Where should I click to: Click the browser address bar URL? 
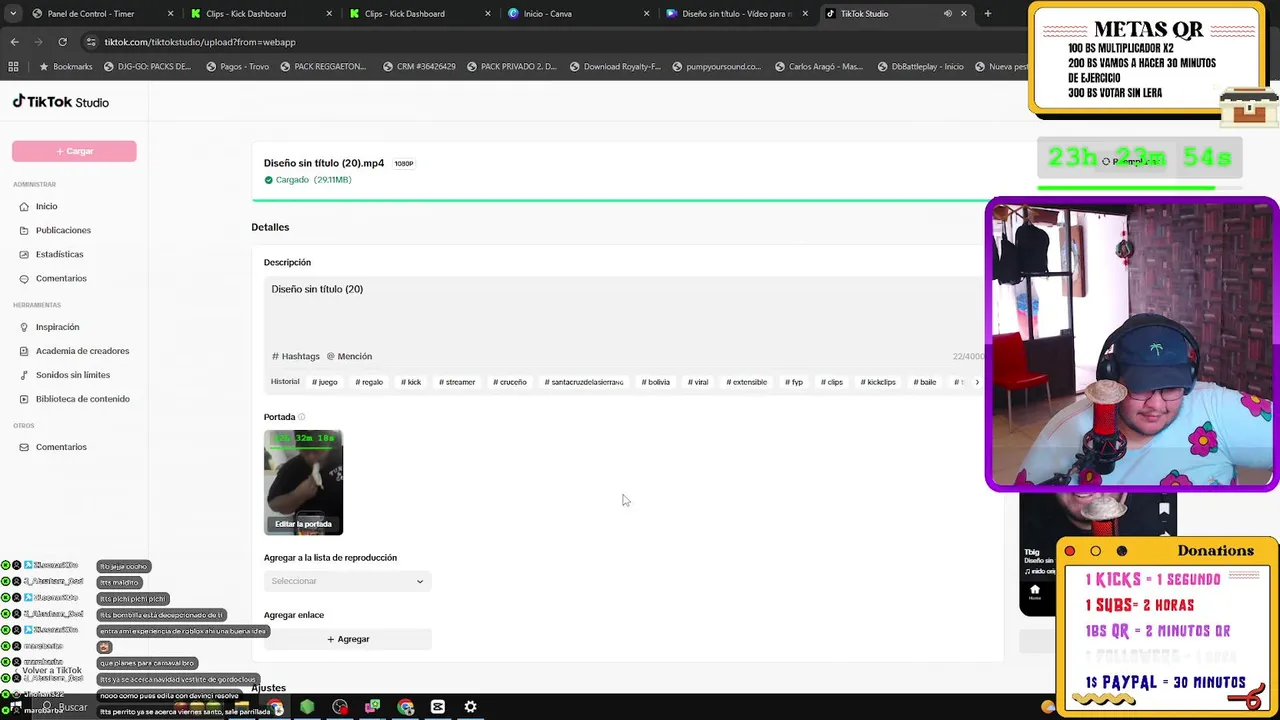pos(200,42)
